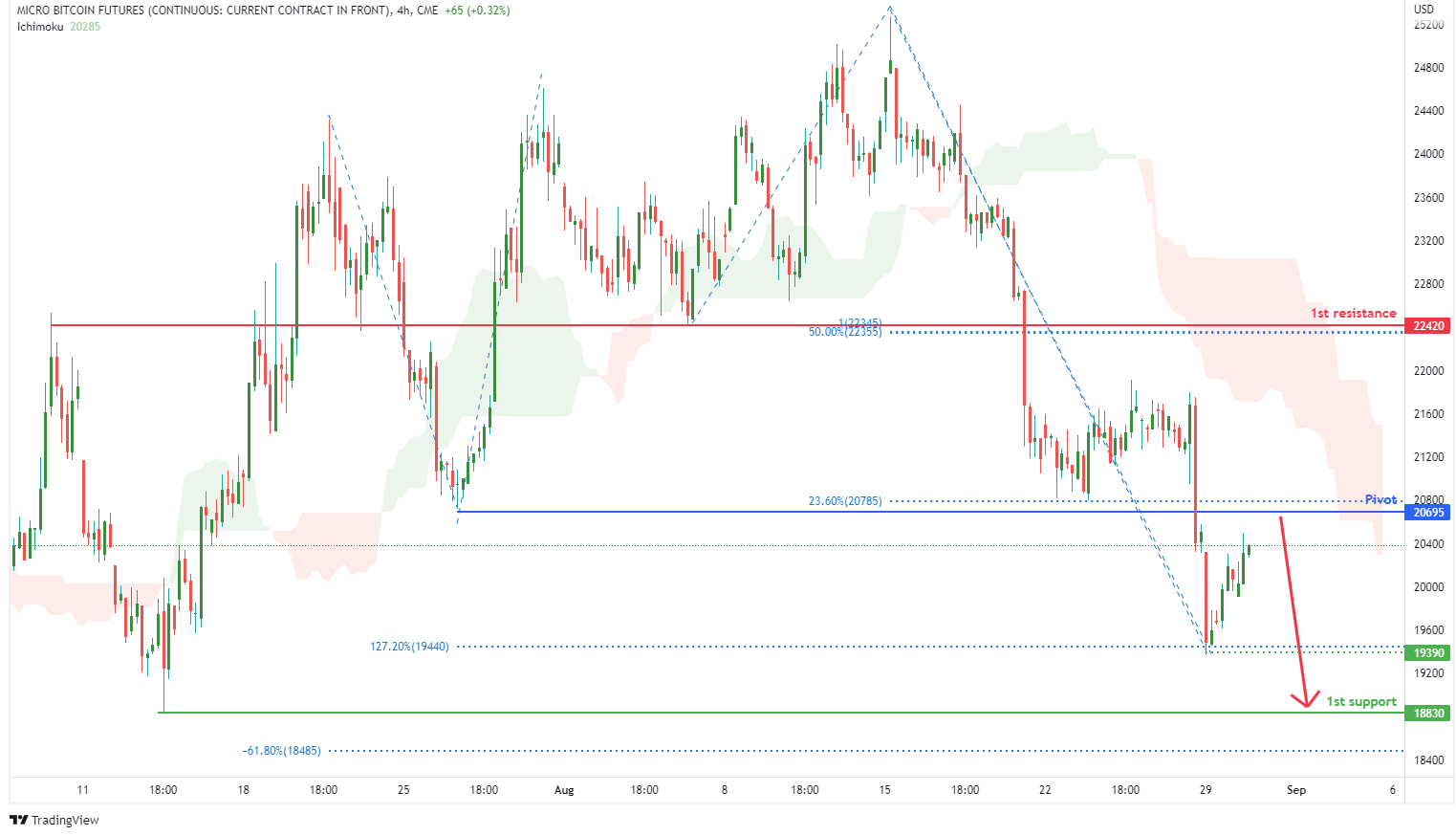This screenshot has height=836, width=1456.
Task: Click date 29 on the time axis
Action: click(1206, 790)
